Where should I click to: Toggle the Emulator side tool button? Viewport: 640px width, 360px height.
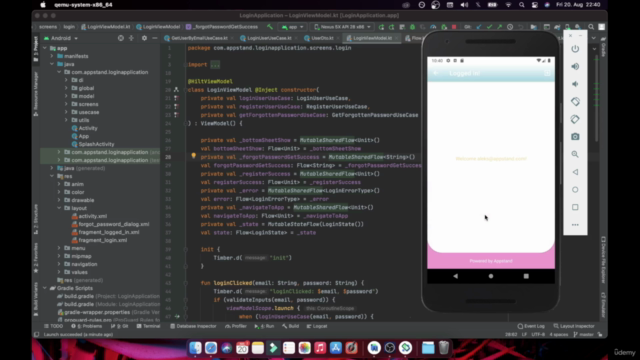click(x=603, y=305)
